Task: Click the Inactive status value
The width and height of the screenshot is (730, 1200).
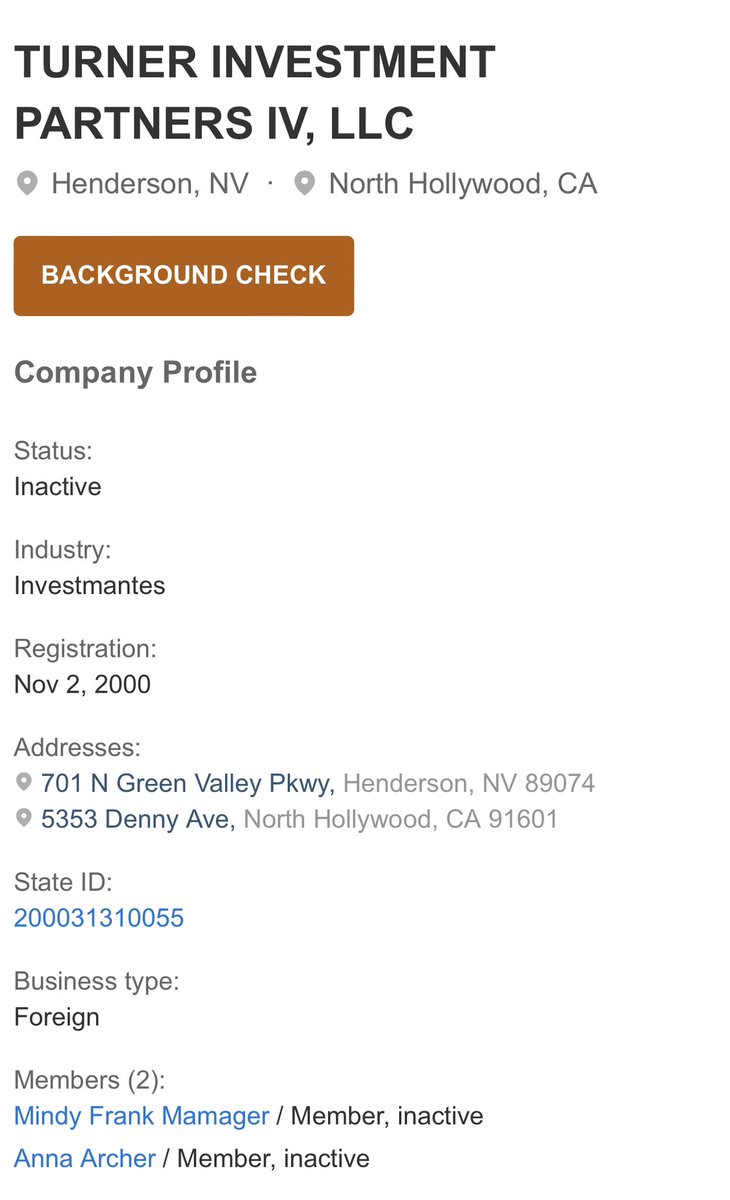Action: coord(58,487)
